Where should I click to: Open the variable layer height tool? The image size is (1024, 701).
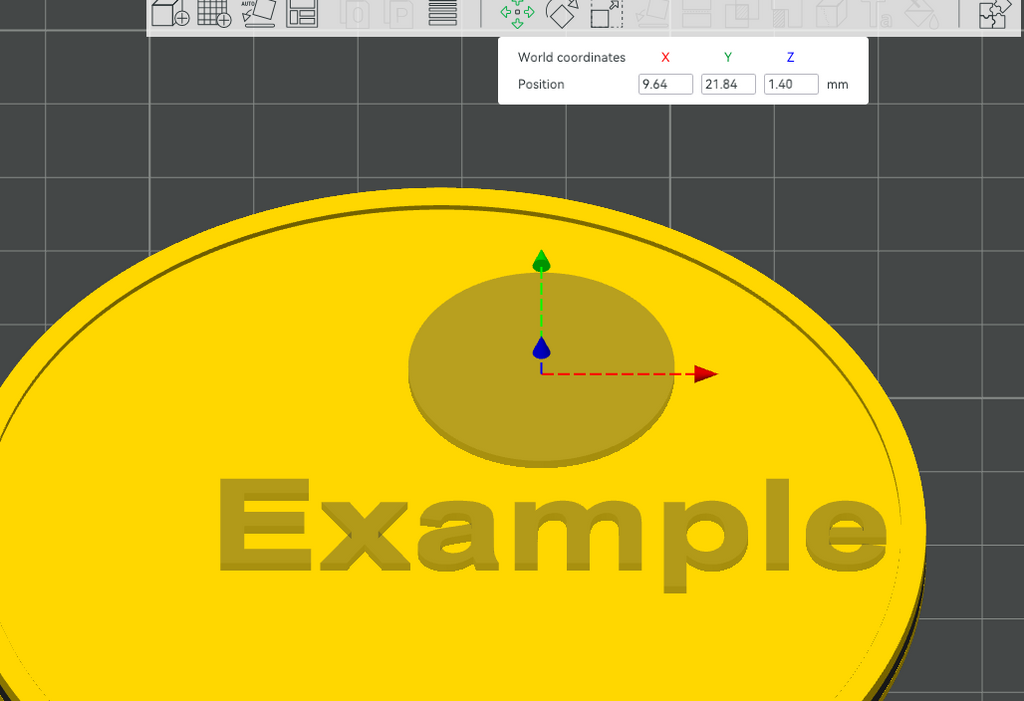click(442, 13)
